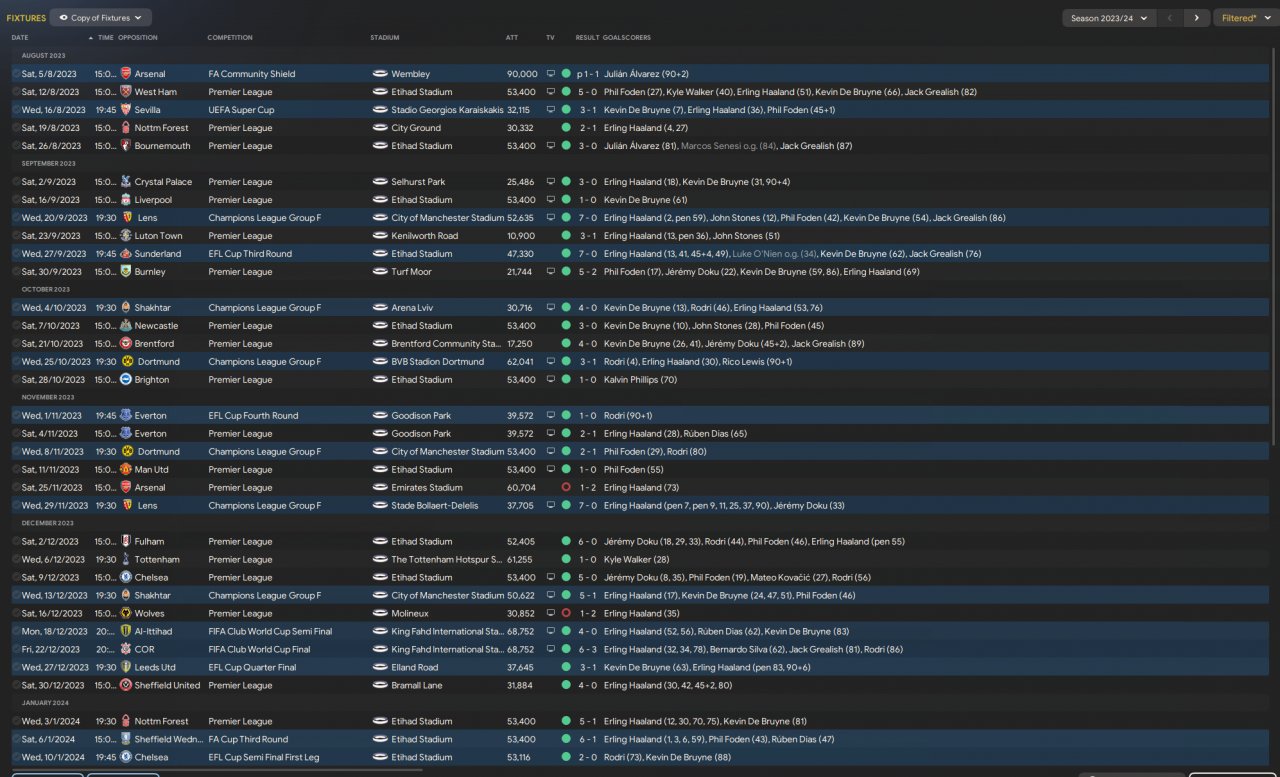Click the Sevilla club badge
Image resolution: width=1280 pixels, height=777 pixels.
125,110
